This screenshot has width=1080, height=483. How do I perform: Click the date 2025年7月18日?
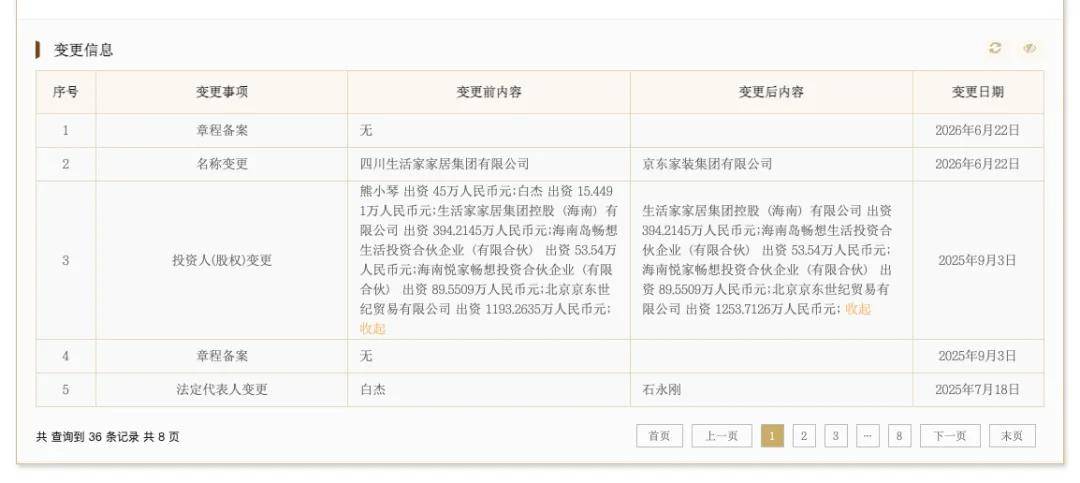point(977,390)
